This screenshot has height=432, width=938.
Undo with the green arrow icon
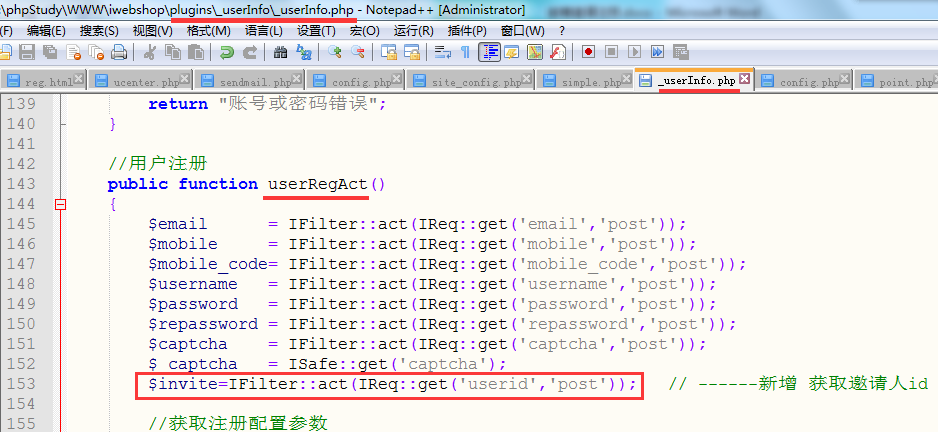click(227, 52)
